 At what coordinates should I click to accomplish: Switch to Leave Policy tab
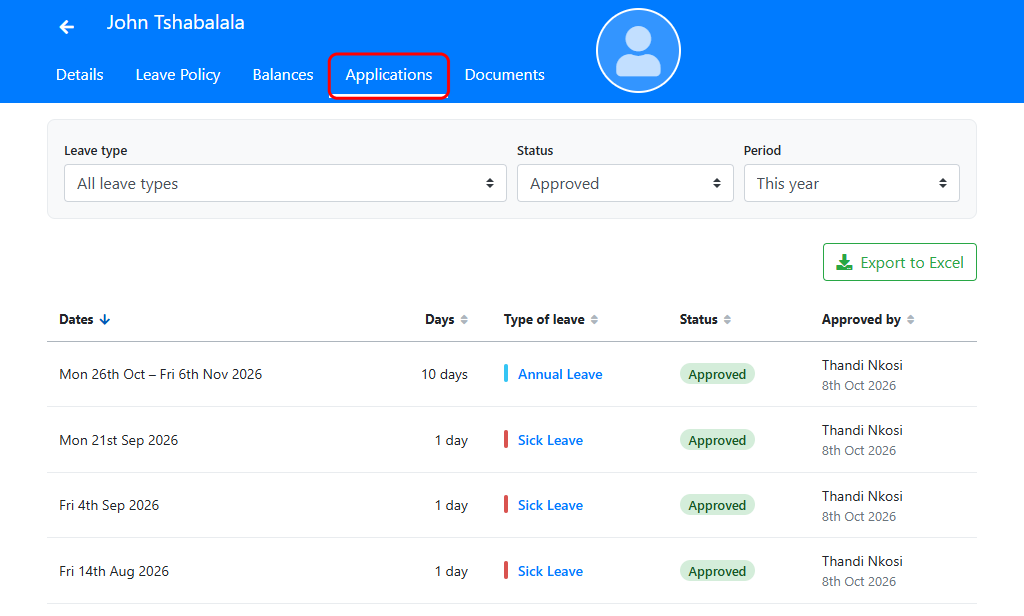178,74
